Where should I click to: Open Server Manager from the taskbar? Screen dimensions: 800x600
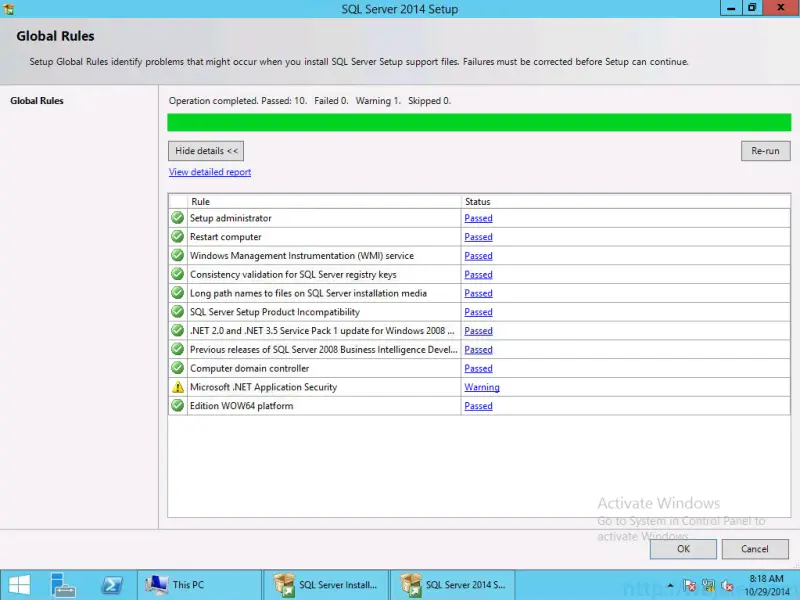[x=63, y=584]
